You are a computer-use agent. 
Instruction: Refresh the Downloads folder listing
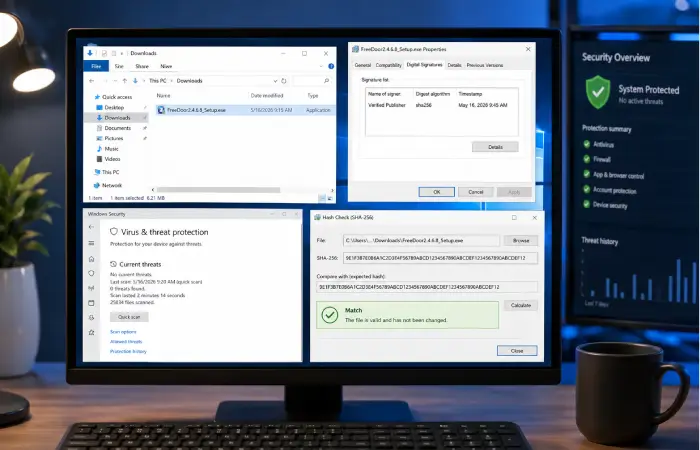[283, 81]
